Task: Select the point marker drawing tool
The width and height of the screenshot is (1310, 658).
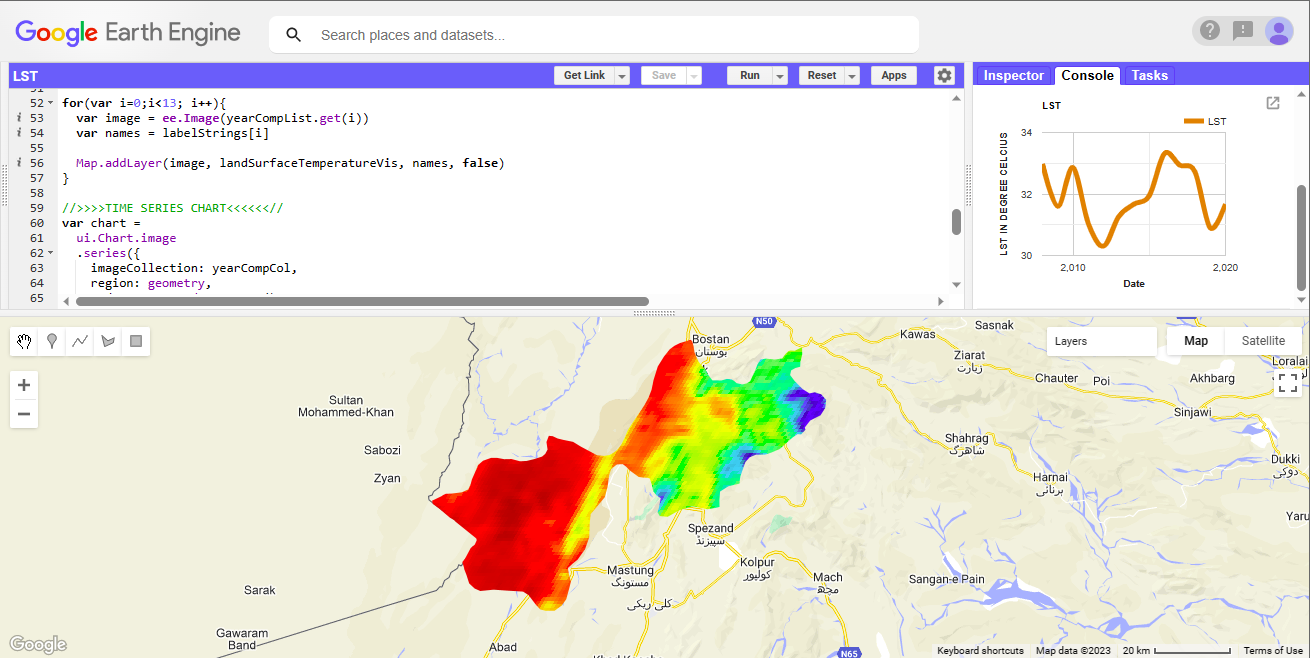Action: point(51,341)
